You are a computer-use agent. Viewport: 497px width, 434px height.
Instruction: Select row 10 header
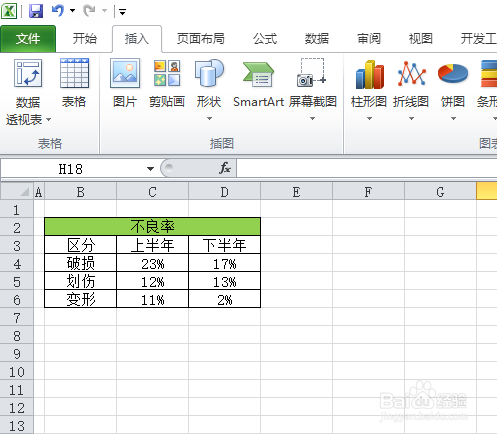coord(17,372)
